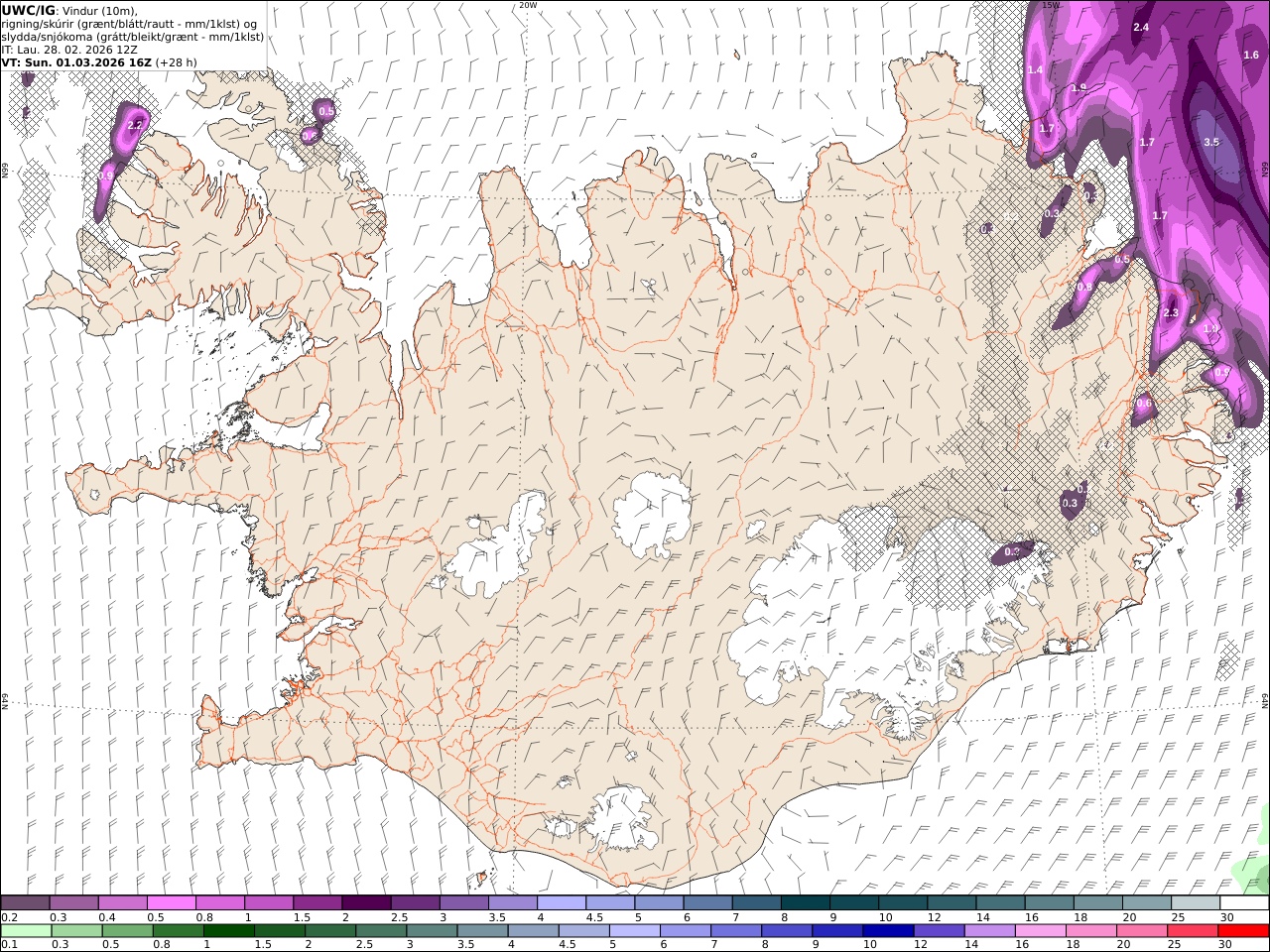Click the medium green 0.5–0.8 lower legend swatch
Viewport: 1270px width, 952px height.
128,931
